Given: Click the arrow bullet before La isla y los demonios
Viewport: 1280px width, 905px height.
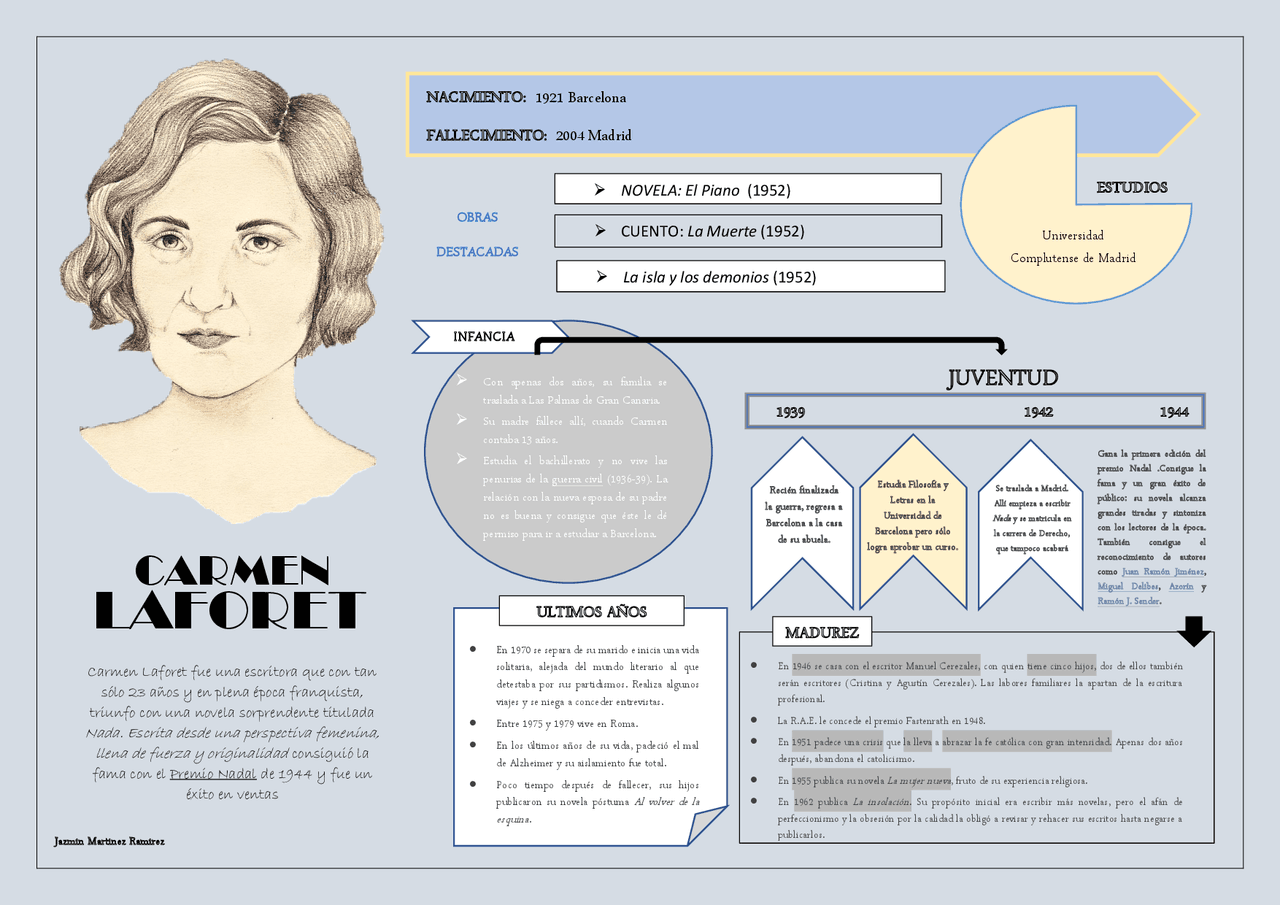Looking at the screenshot, I should point(601,277).
